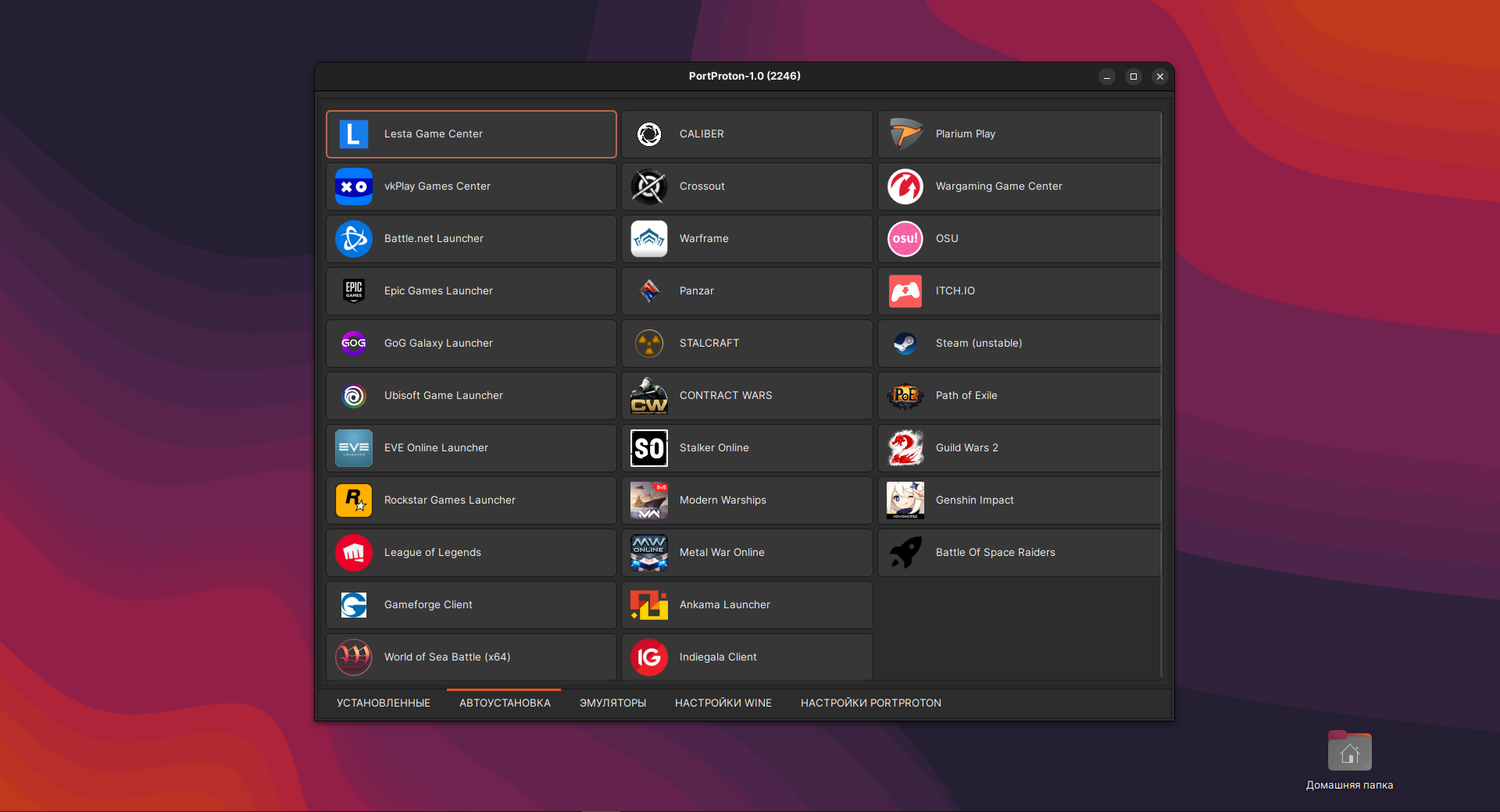
Task: Click the Lesta Game Center blue L icon
Action: click(x=354, y=134)
